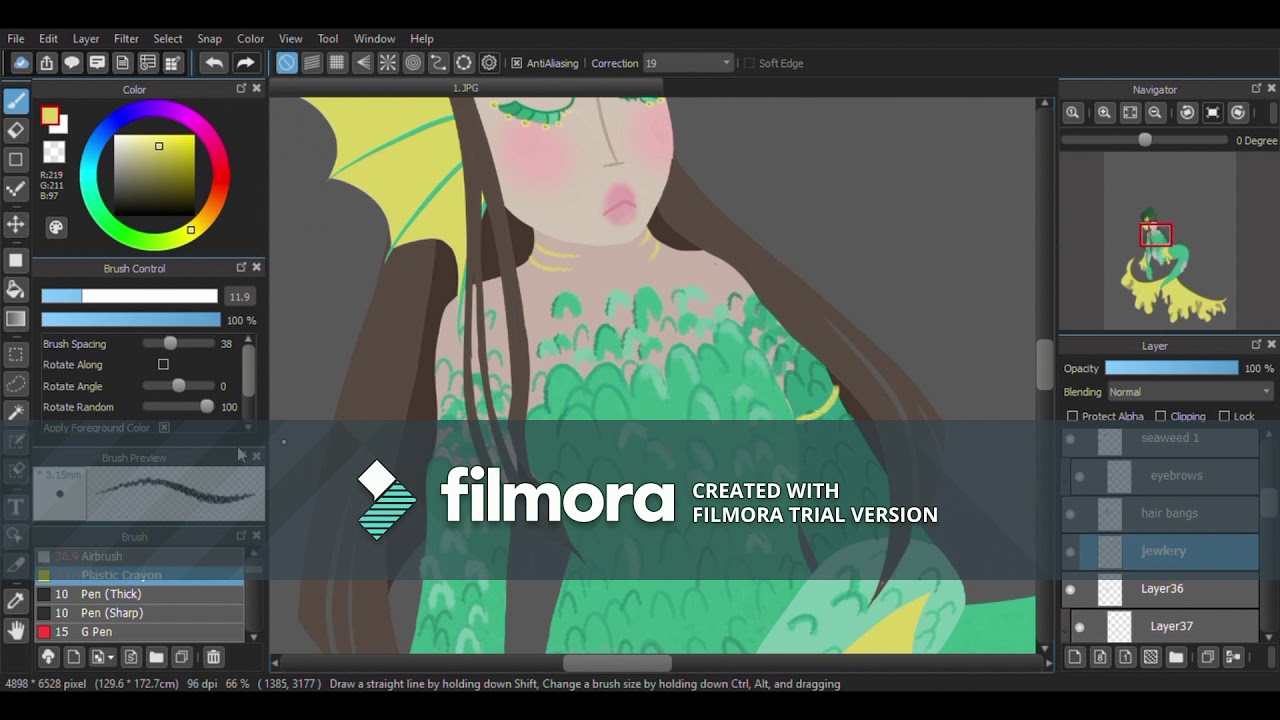Open the Blending mode Normal dropdown
The image size is (1280, 720).
coord(1189,392)
